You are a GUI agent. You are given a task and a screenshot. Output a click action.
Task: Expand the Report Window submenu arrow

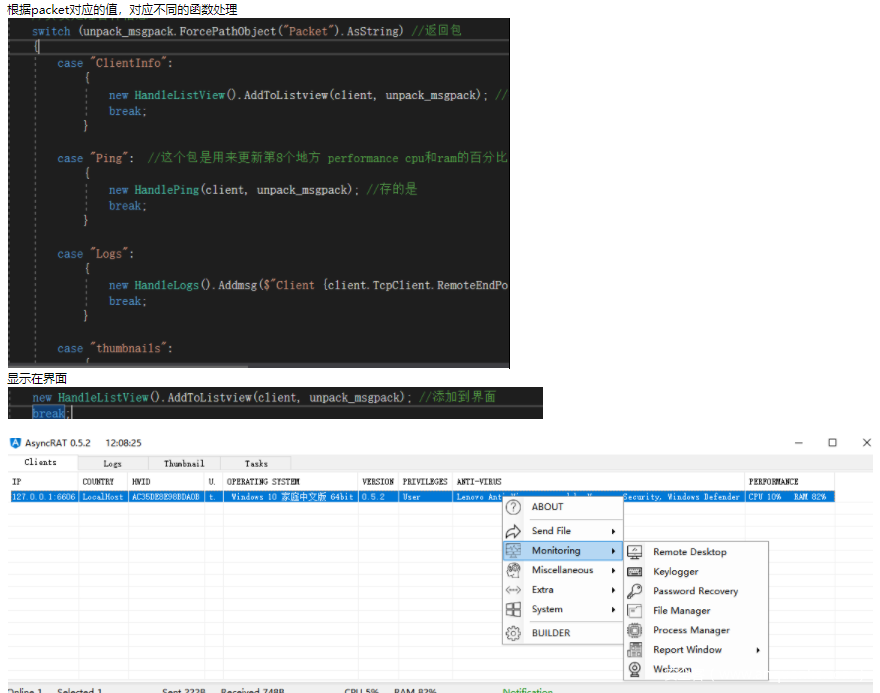757,650
